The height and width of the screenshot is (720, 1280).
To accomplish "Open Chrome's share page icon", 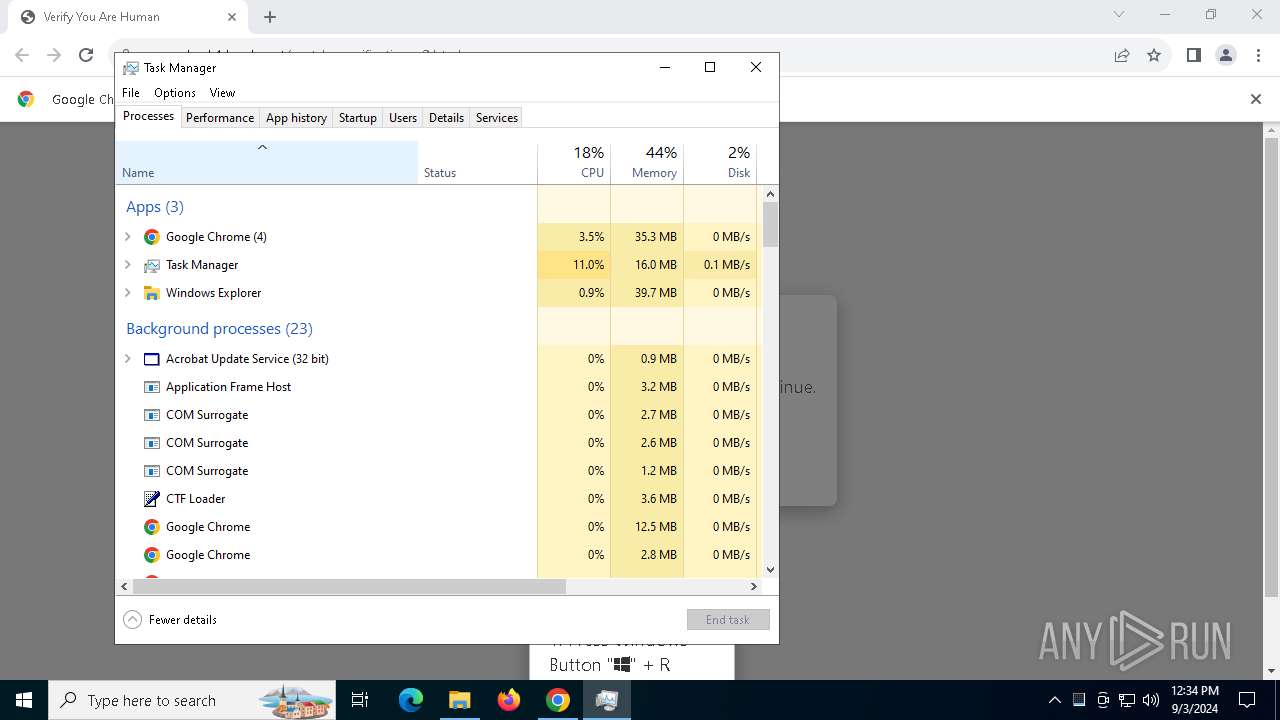I will (1122, 56).
